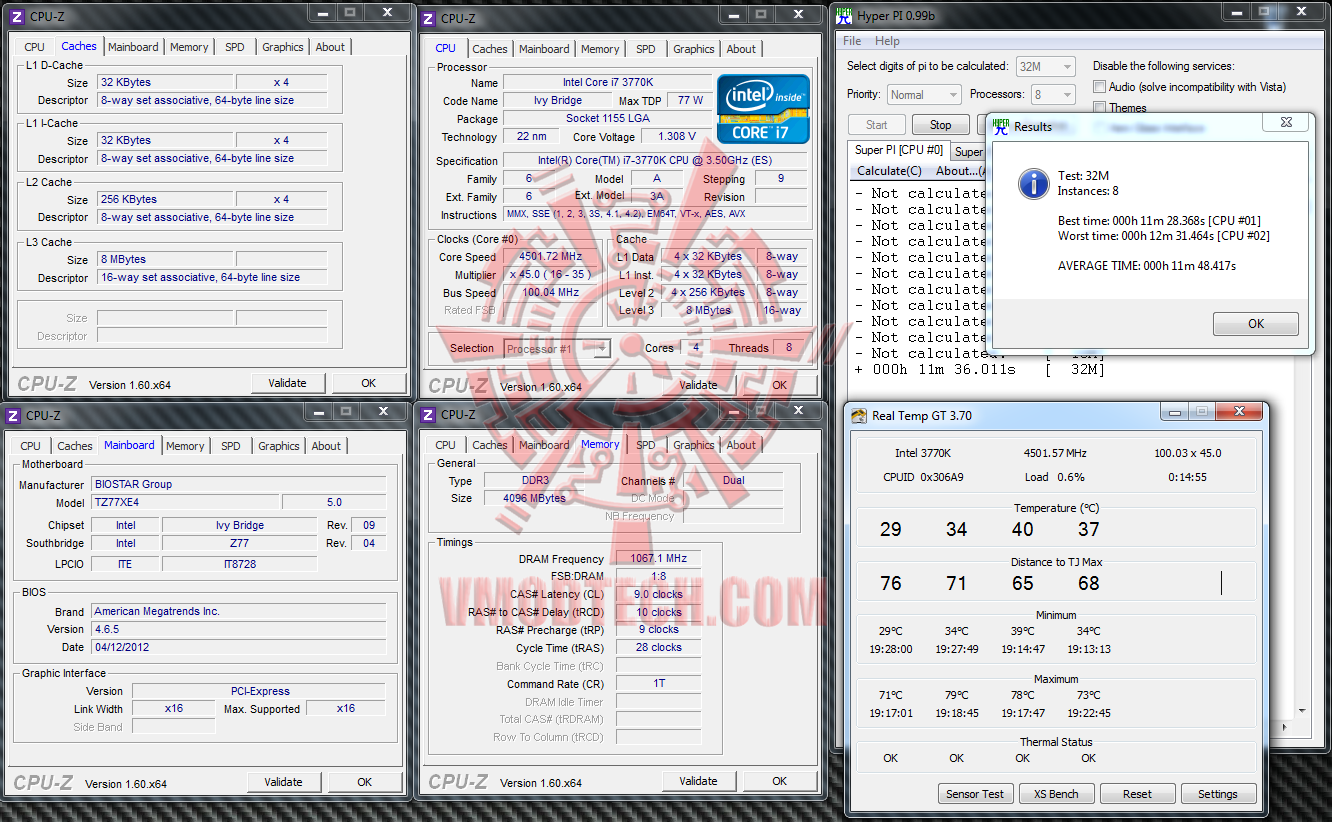Open Memory tab in the processor-details CPU-Z window

[x=600, y=49]
